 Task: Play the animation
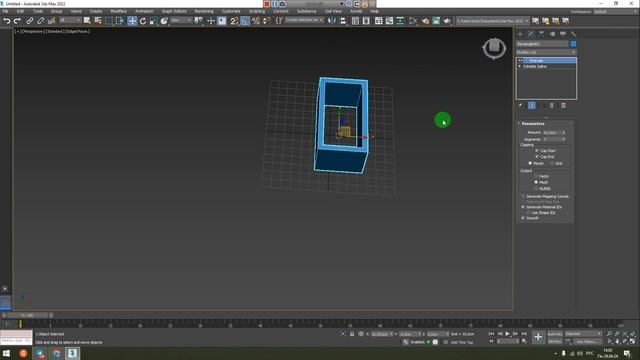pos(507,334)
